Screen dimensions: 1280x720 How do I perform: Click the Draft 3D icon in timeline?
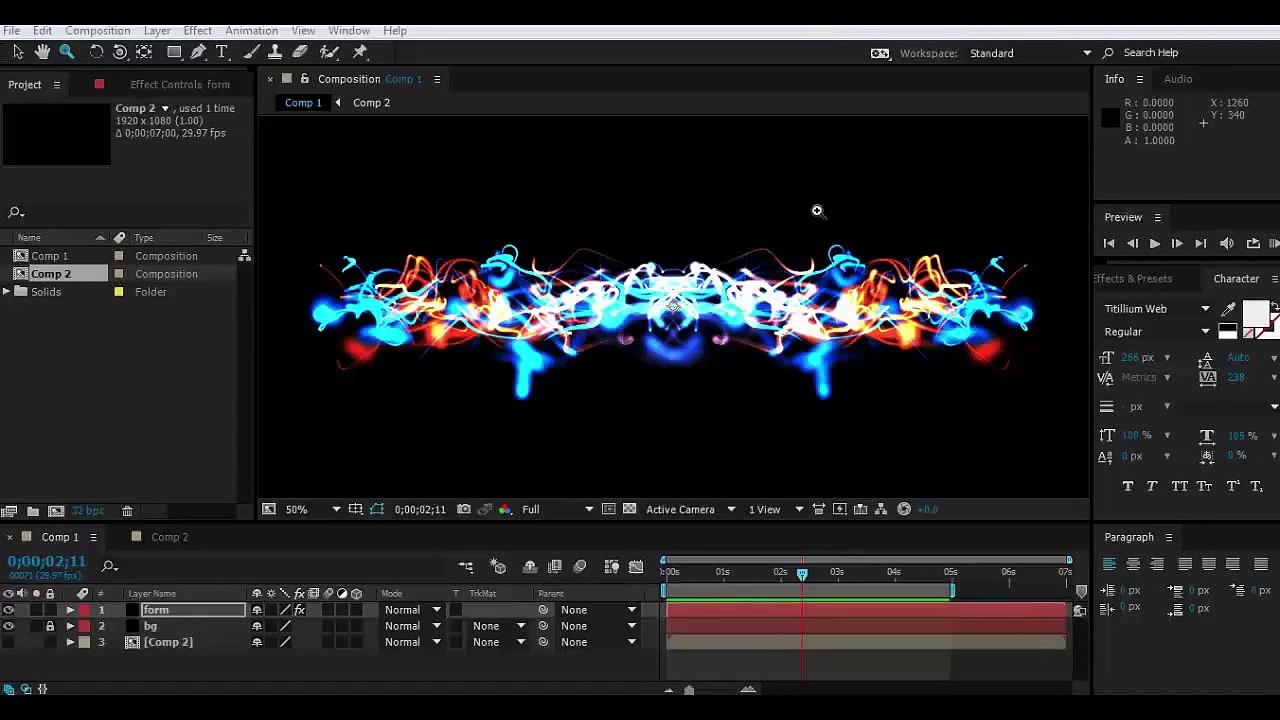tap(498, 567)
